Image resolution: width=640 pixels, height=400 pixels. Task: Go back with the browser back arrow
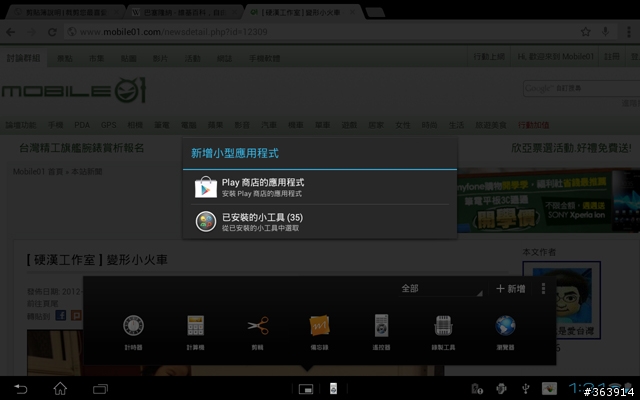click(x=11, y=32)
